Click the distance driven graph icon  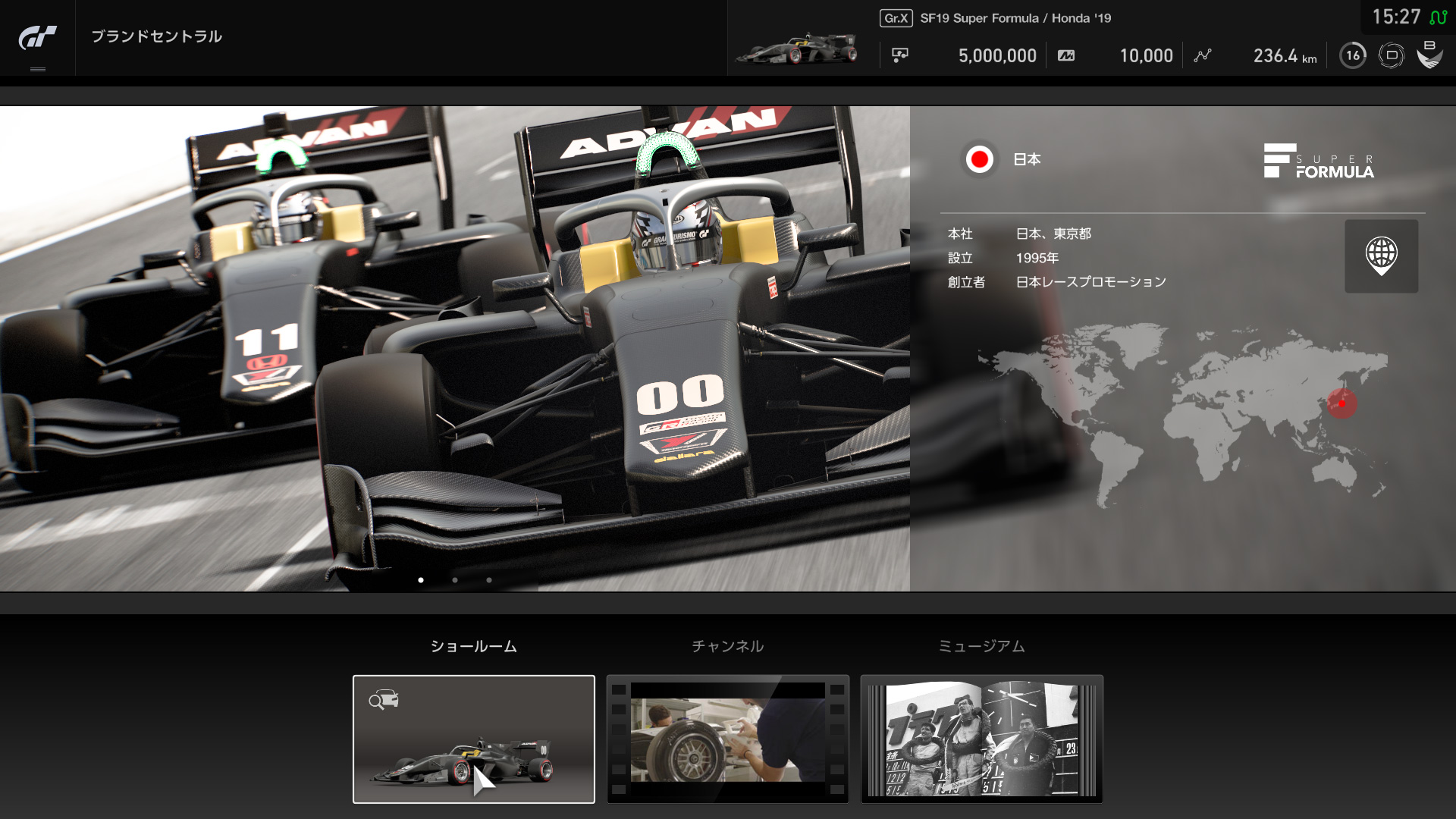pyautogui.click(x=1203, y=55)
